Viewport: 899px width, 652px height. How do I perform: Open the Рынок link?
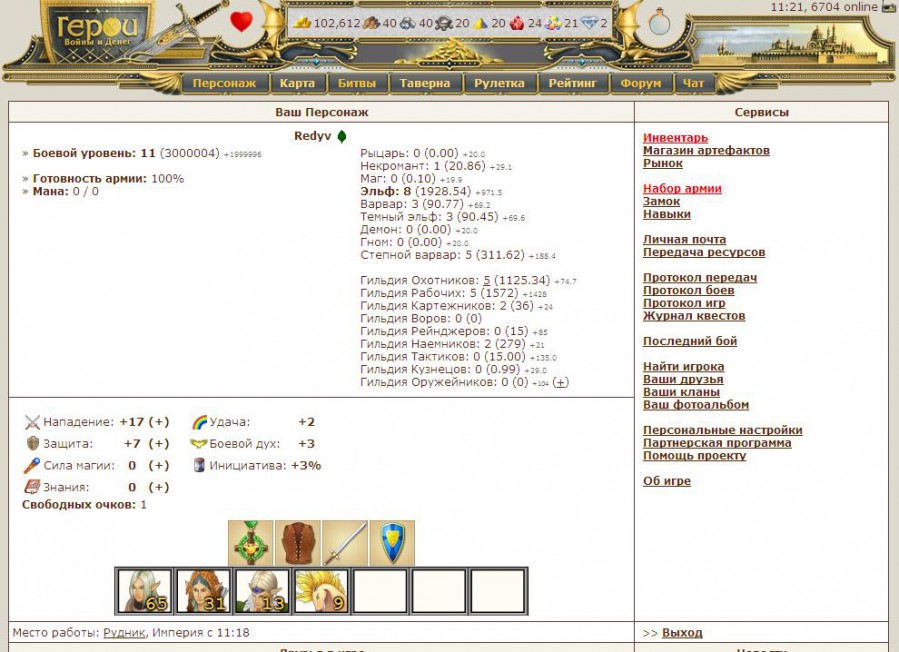[x=663, y=163]
